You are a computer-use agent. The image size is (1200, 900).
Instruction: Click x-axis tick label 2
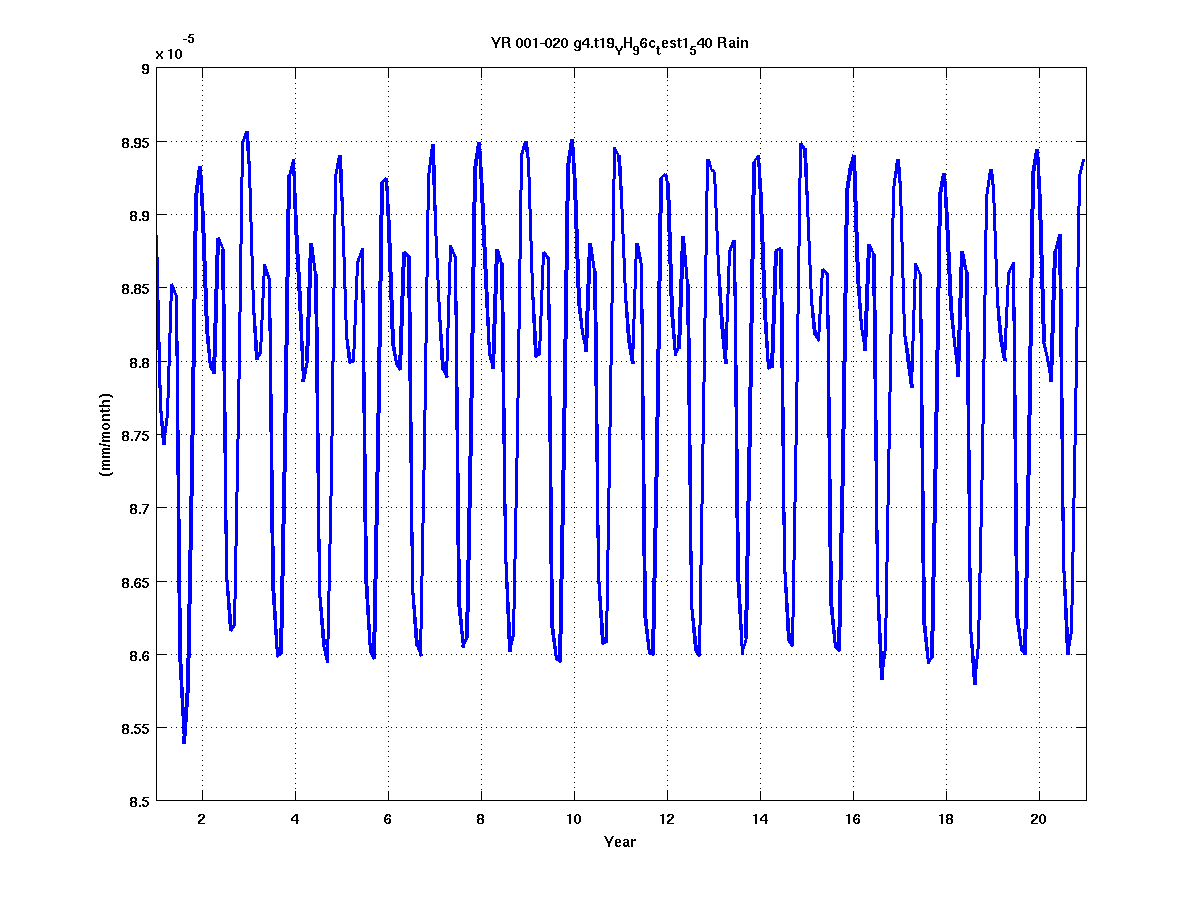pyautogui.click(x=202, y=817)
